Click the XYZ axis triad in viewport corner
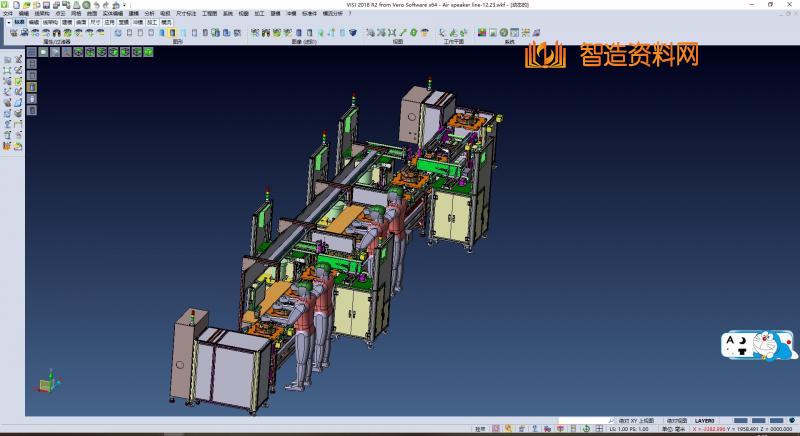Viewport: 800px width, 436px height. [46, 384]
